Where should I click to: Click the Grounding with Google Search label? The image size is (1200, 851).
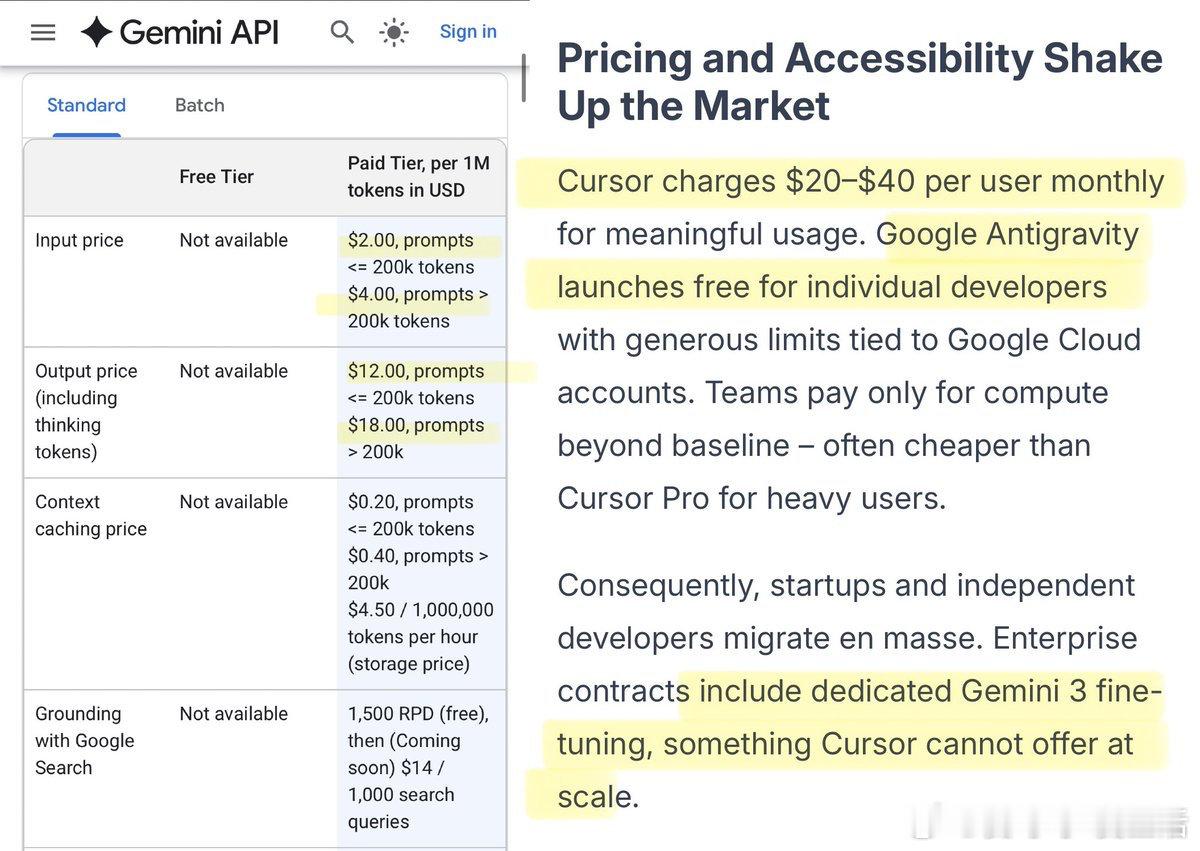coord(84,740)
